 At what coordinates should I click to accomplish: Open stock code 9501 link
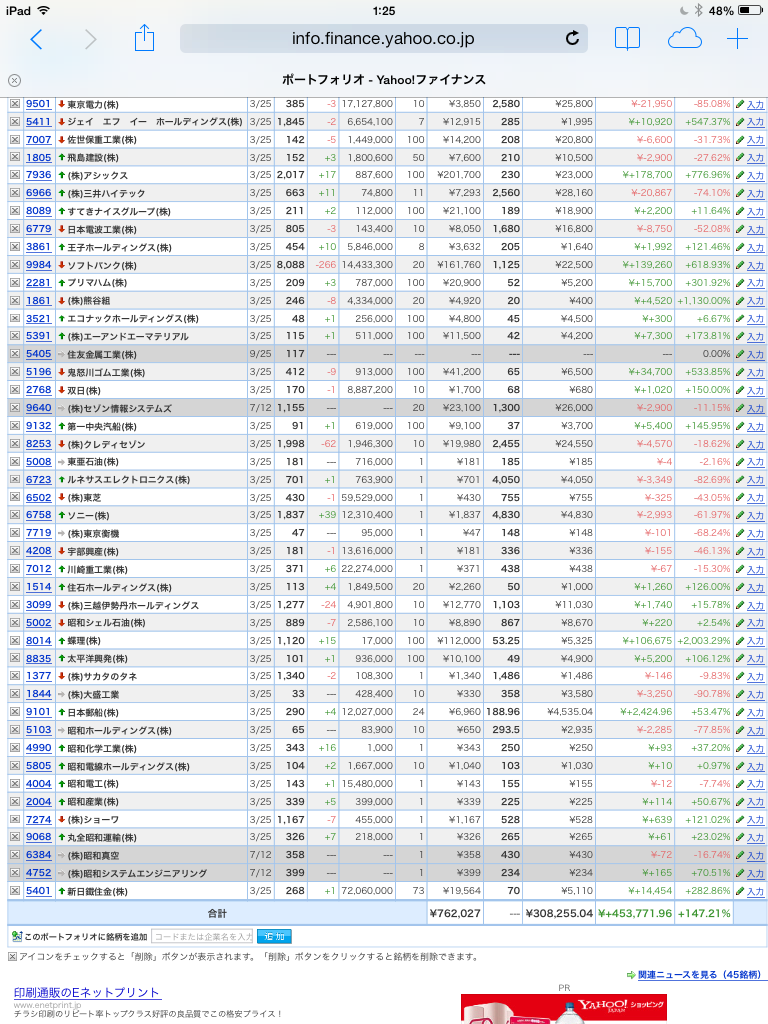39,104
